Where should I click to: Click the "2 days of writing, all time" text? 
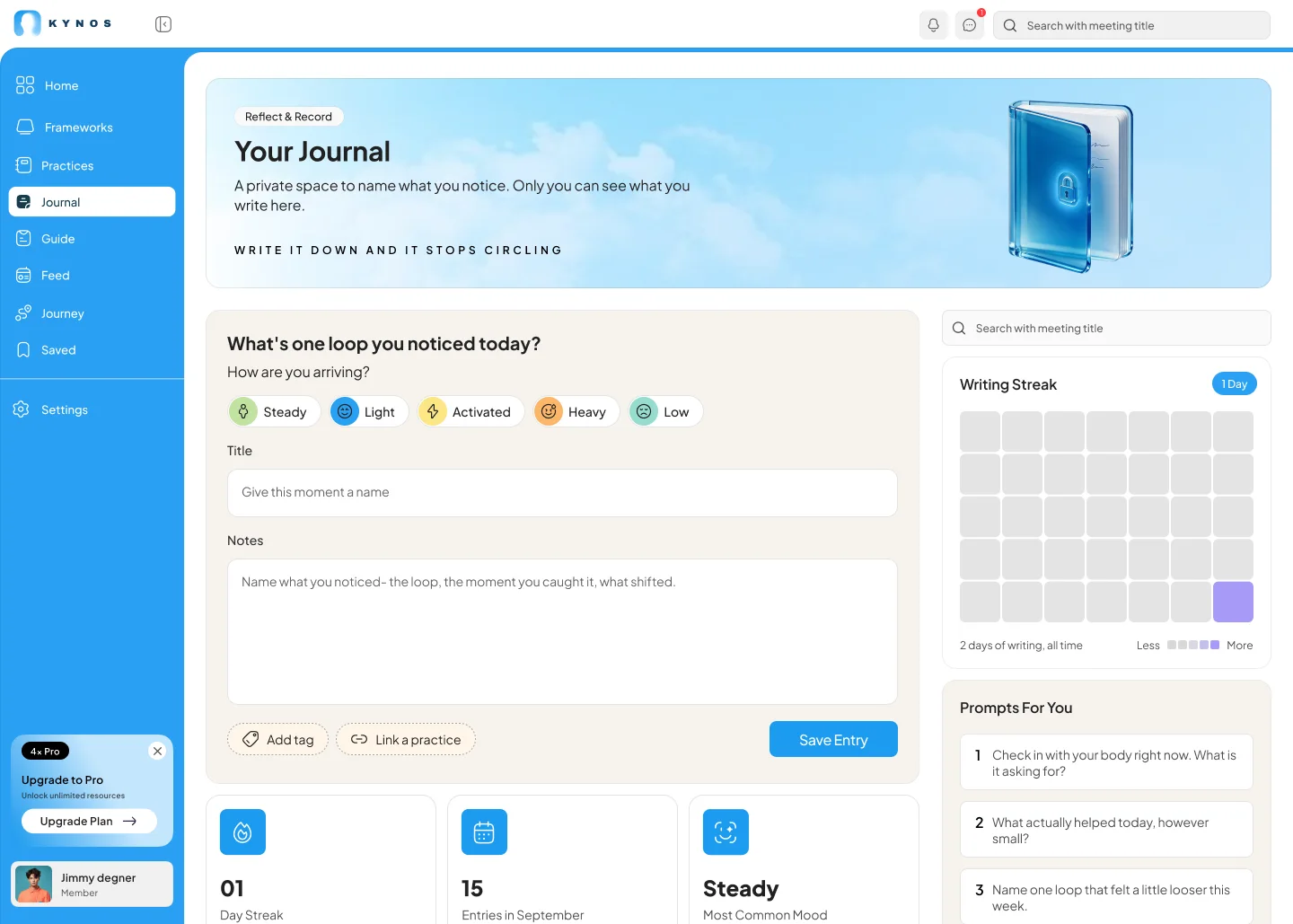tap(1021, 645)
